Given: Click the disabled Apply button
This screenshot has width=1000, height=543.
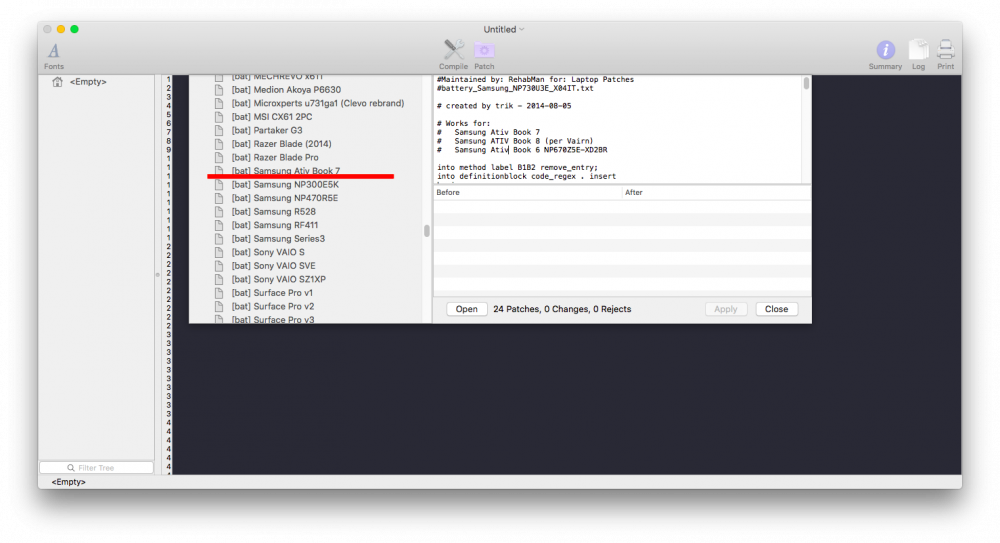Looking at the screenshot, I should pos(726,309).
